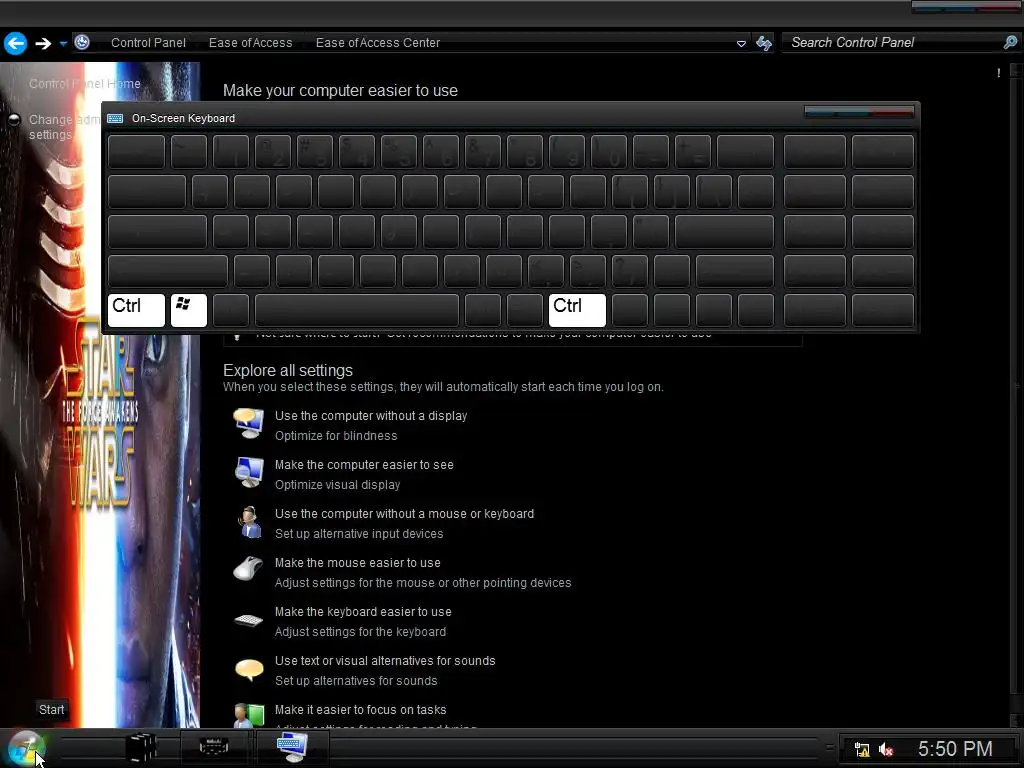Open Control Panel Home link
Viewport: 1024px width, 768px height.
(x=84, y=84)
